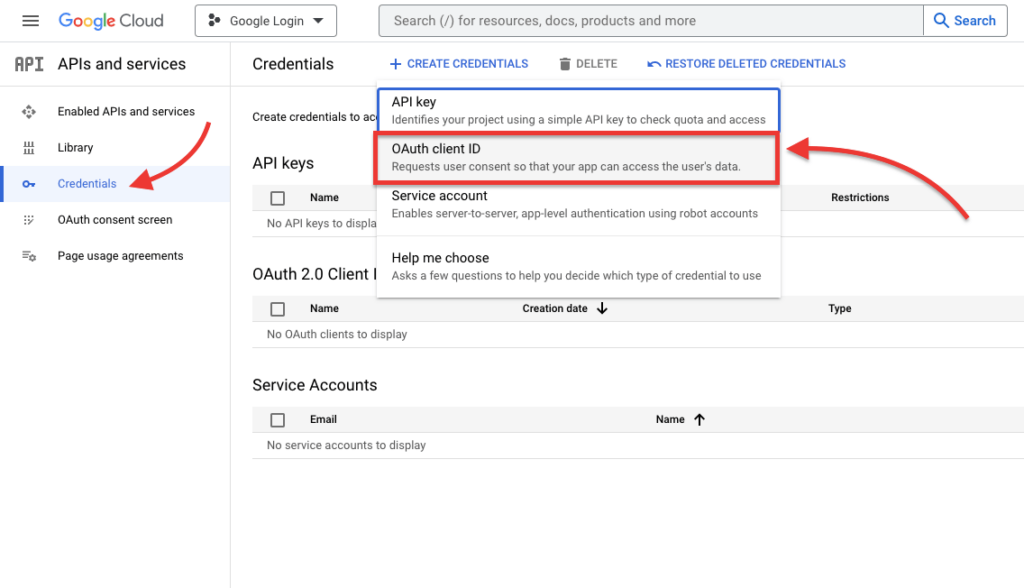
Task: Click the project dots icon in selector
Action: tap(214, 21)
